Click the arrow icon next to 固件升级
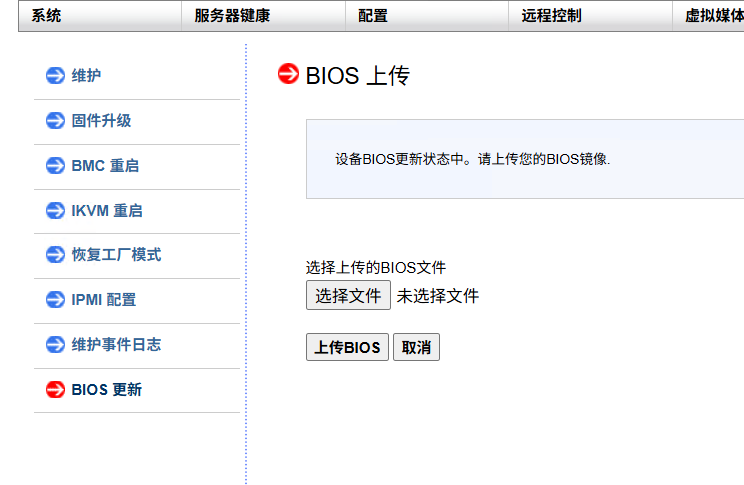Viewport: 744px width, 485px height. click(55, 121)
